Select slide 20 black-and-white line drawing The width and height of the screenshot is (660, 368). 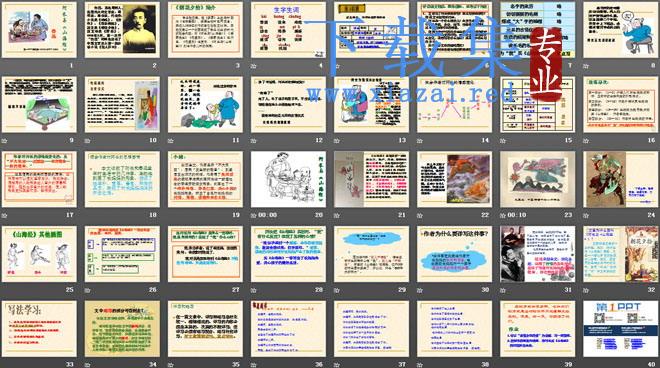pyautogui.click(x=288, y=179)
